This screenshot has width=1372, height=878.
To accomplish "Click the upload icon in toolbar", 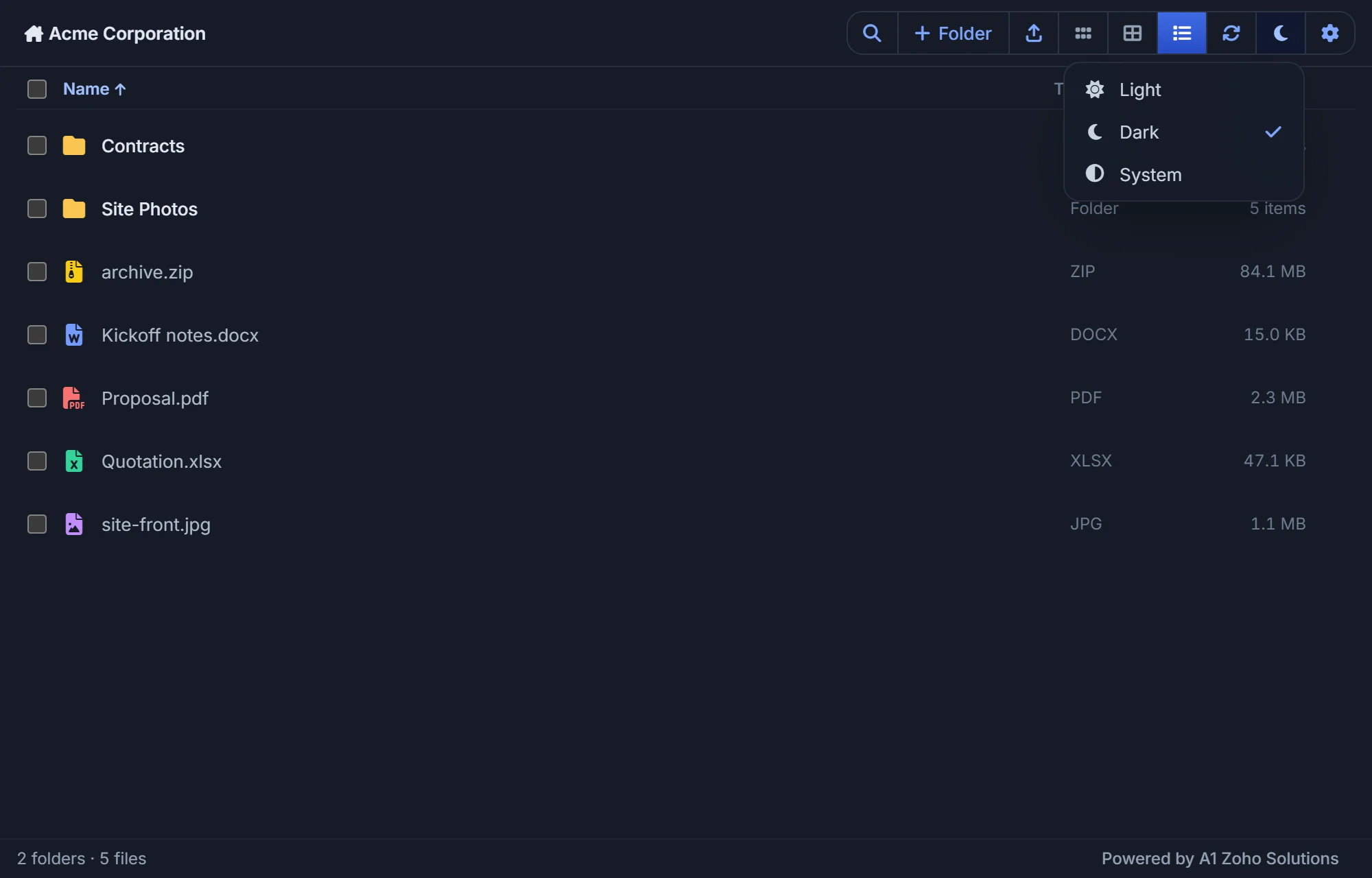I will (x=1034, y=33).
